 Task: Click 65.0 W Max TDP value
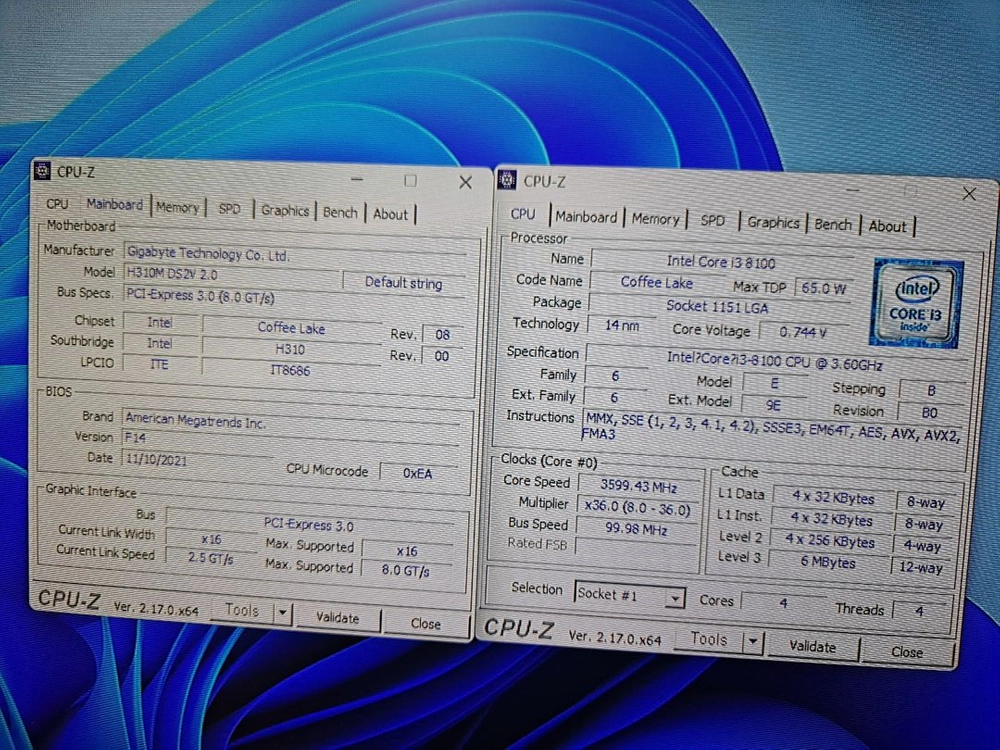point(824,289)
